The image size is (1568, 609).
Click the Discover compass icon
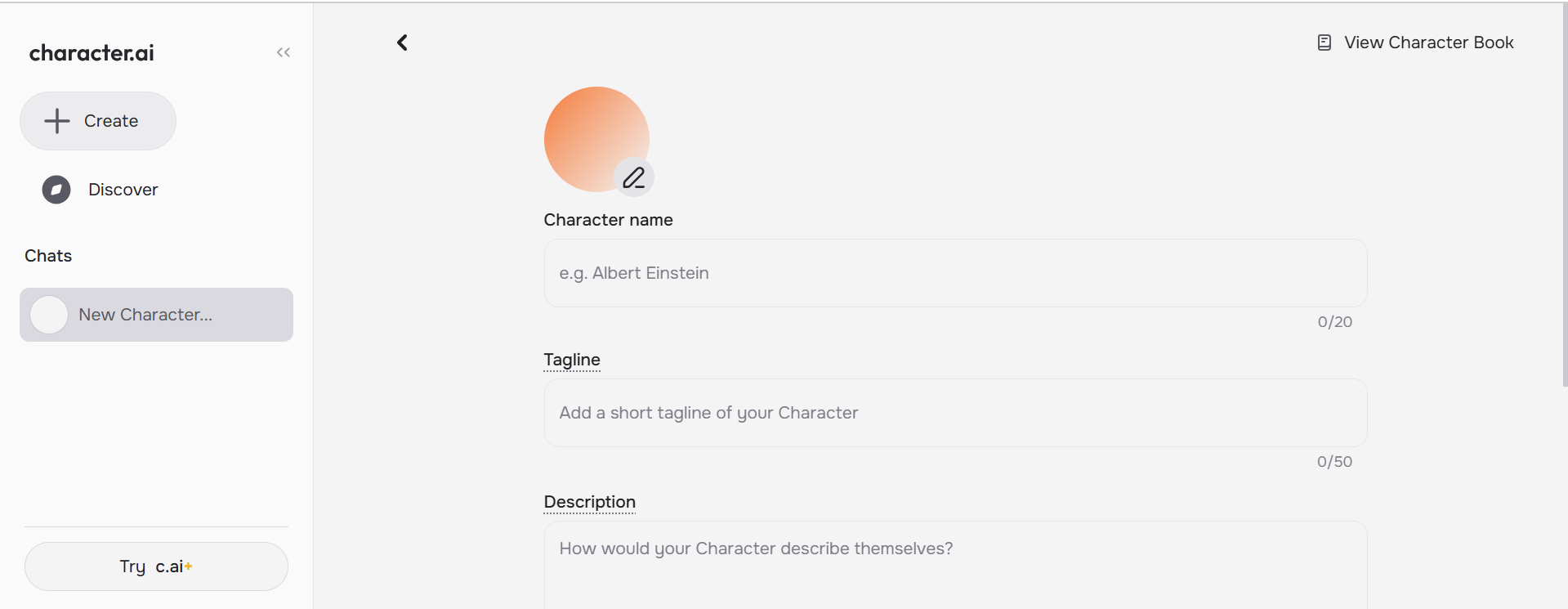[56, 190]
